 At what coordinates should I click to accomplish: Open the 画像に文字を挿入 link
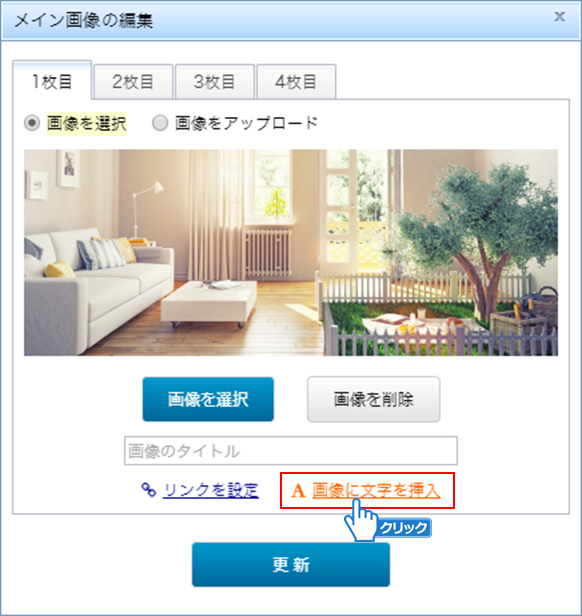(376, 491)
